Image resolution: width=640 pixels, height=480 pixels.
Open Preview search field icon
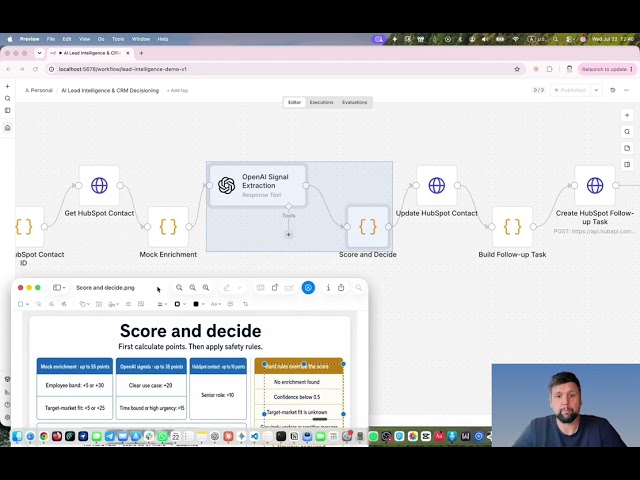pyautogui.click(x=358, y=288)
